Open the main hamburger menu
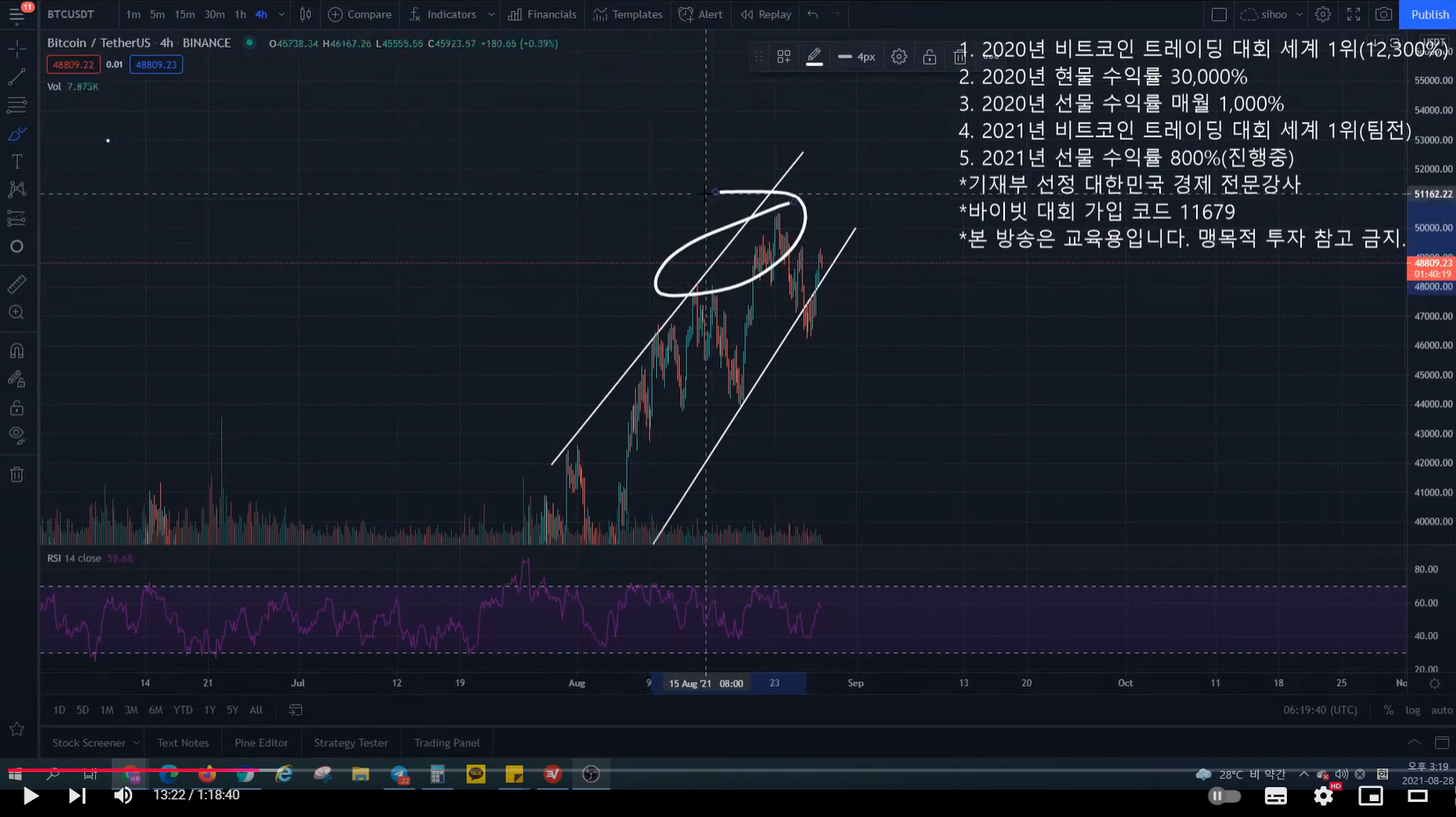 [x=17, y=14]
